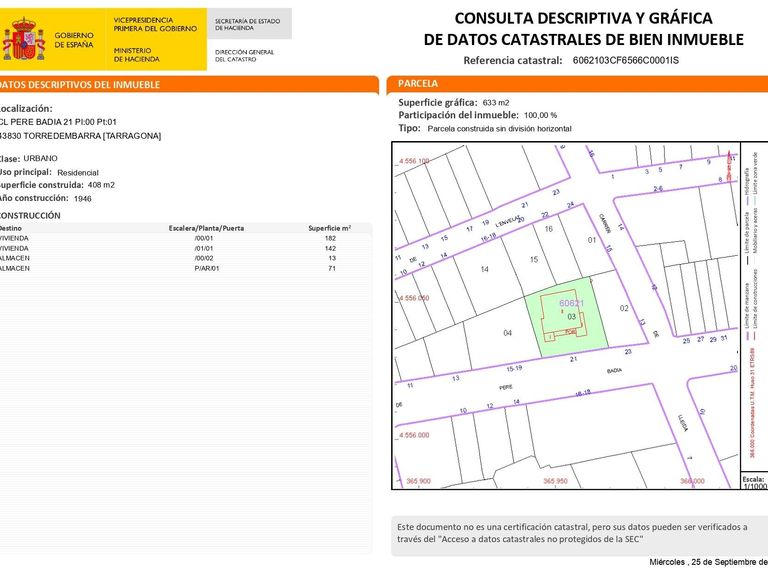Image resolution: width=768 pixels, height=576 pixels.
Task: Select the 'P/AR/01' cell in construction table
Action: (x=207, y=268)
